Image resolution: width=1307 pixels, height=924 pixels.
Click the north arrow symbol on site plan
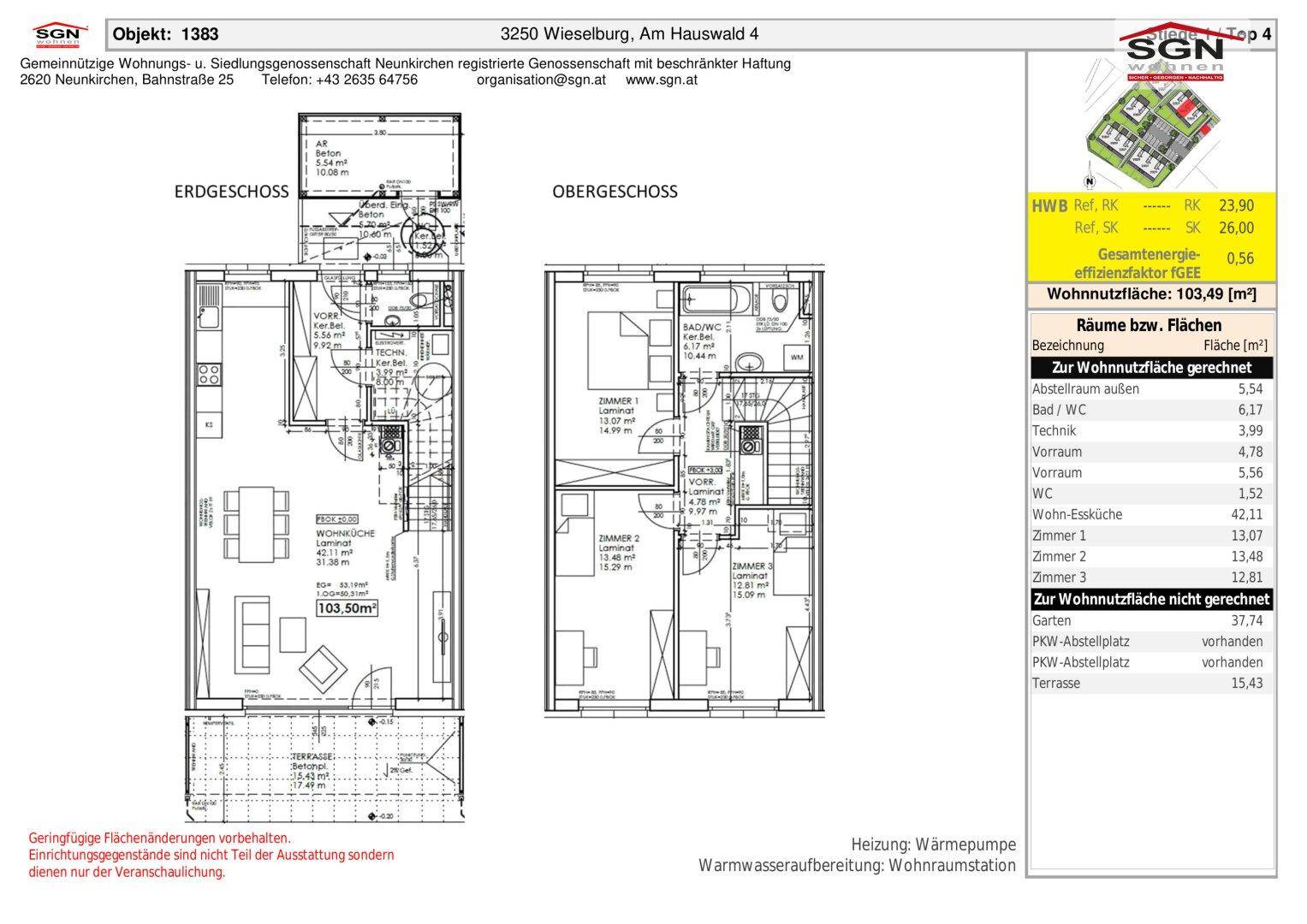1089,181
